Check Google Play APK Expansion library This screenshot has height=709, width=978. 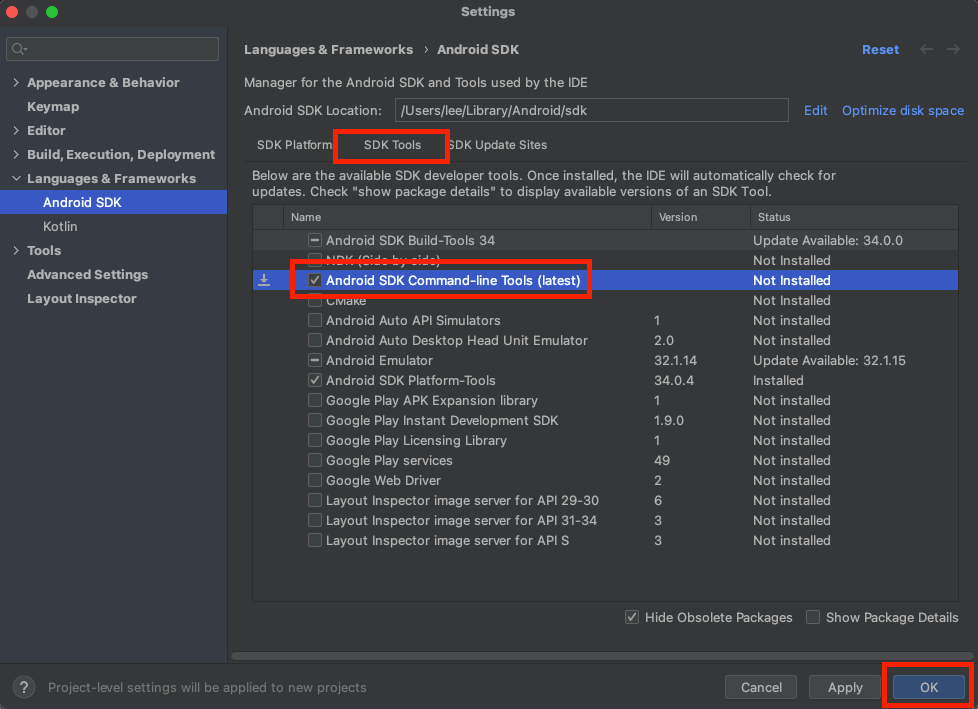[315, 400]
